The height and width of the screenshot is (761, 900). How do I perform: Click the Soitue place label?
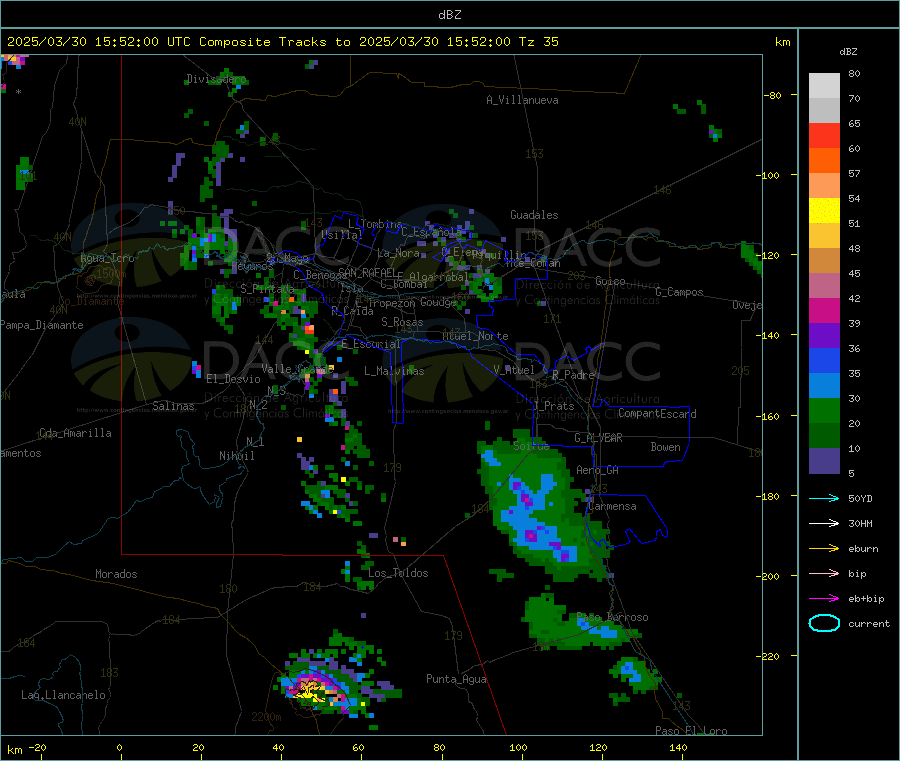[x=530, y=446]
